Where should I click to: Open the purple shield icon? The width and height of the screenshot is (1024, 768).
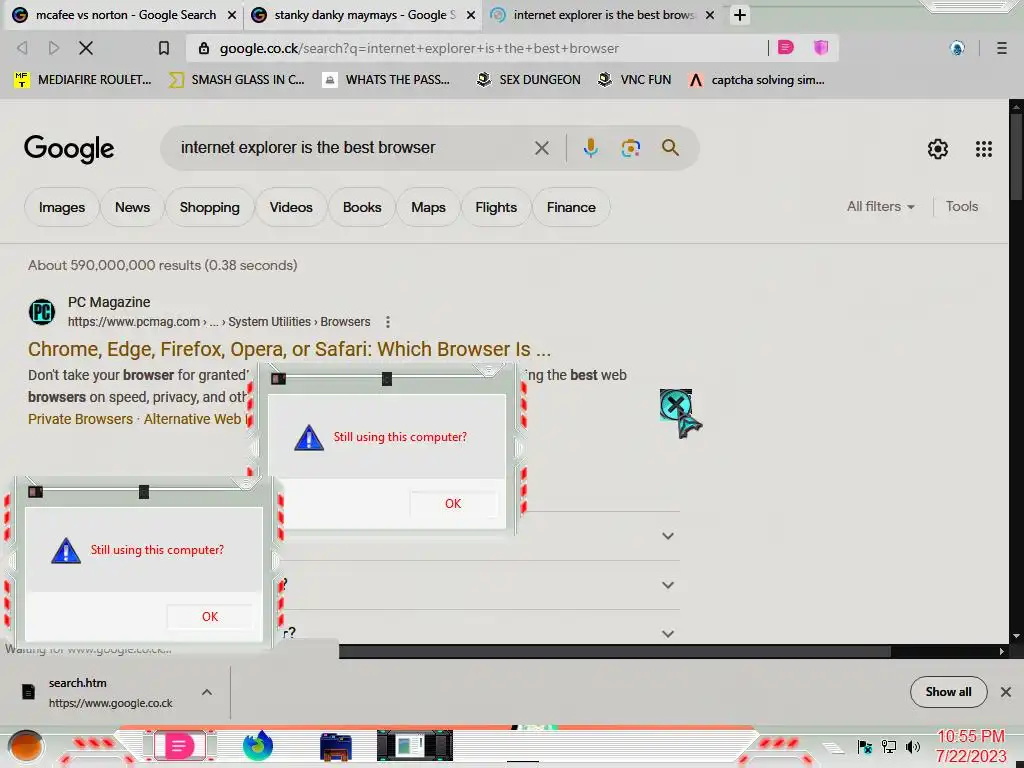(821, 47)
